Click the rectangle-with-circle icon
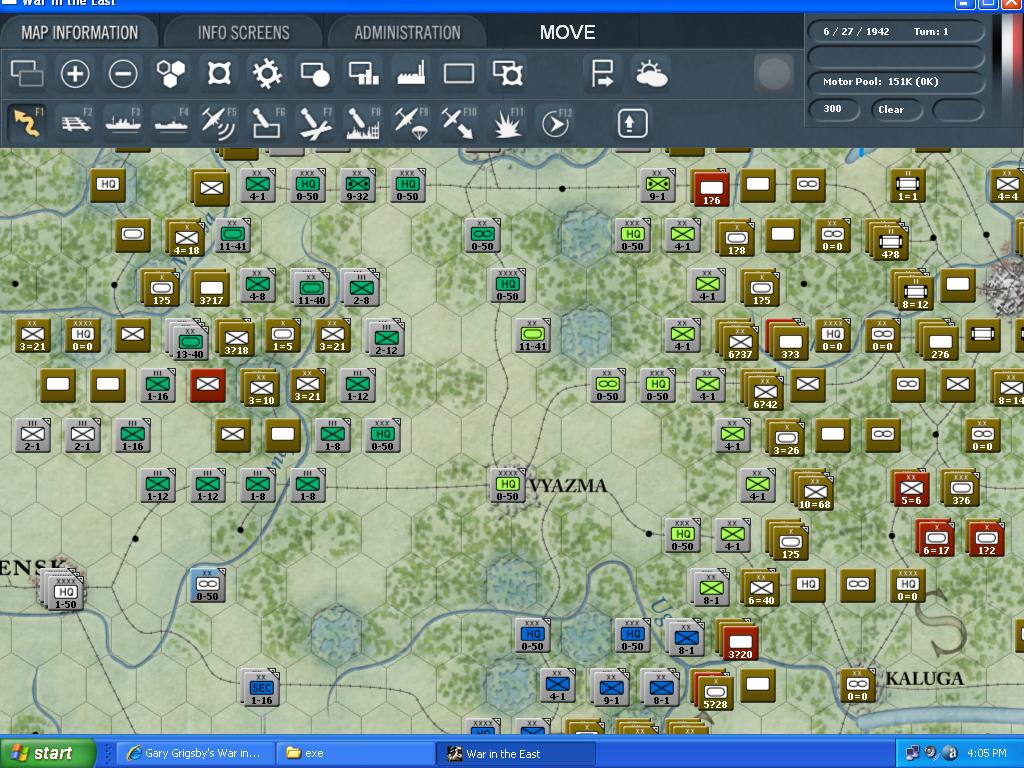 coord(315,73)
